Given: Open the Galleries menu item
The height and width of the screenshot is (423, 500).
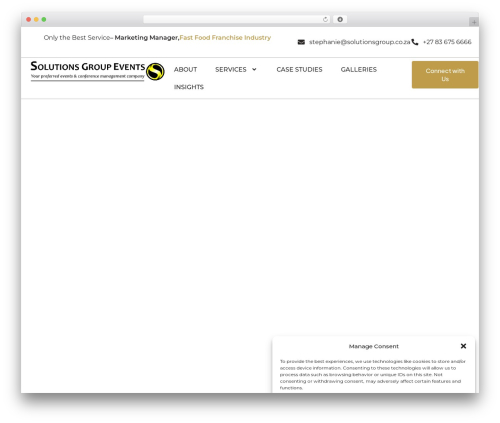Looking at the screenshot, I should pos(359,69).
